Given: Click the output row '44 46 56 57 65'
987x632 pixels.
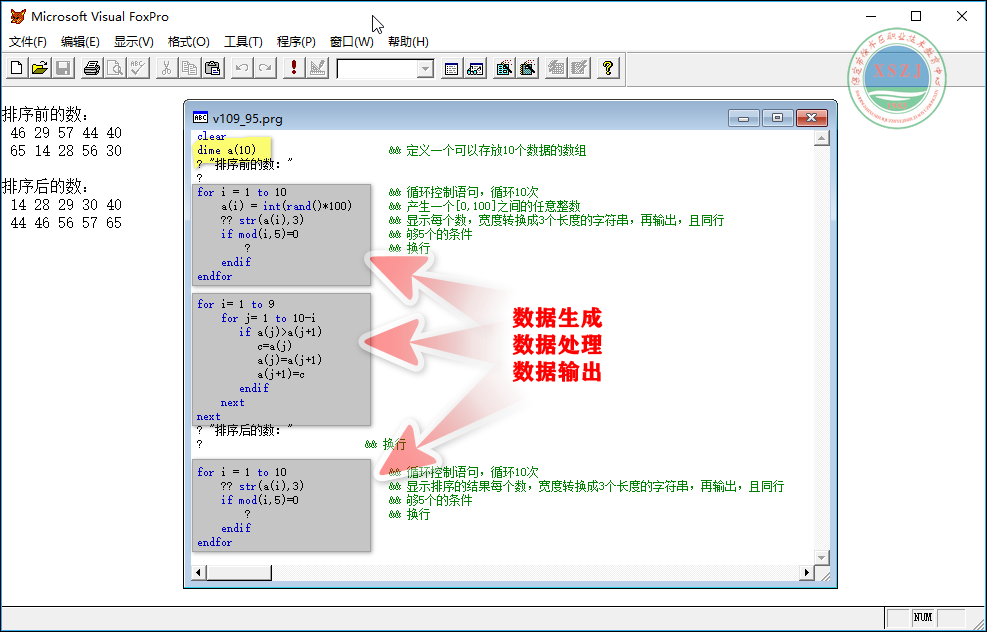Looking at the screenshot, I should coord(66,223).
